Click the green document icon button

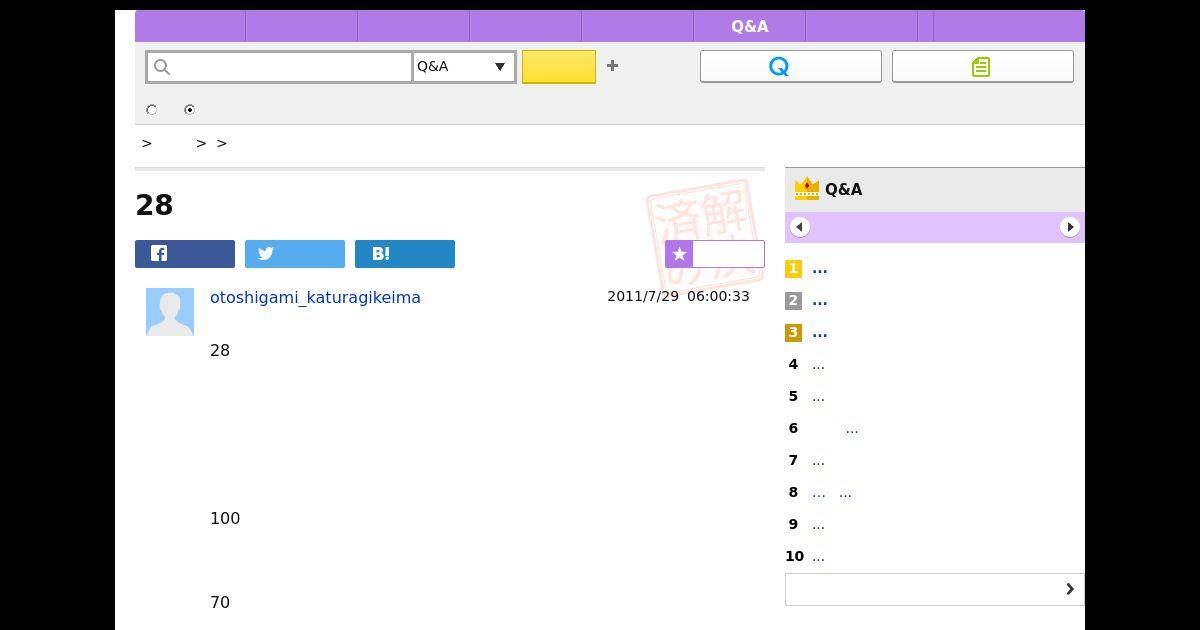[983, 67]
